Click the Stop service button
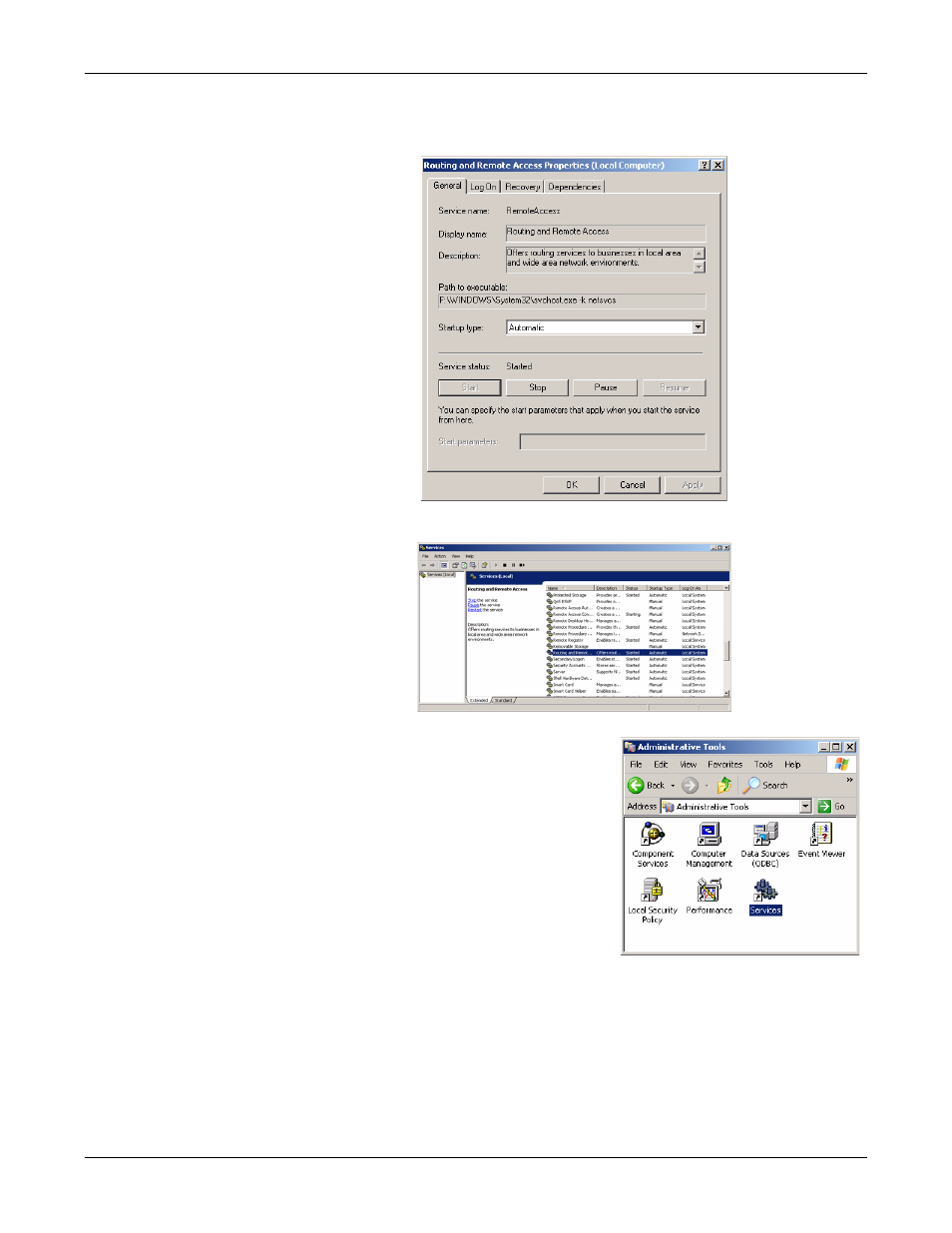 (x=537, y=387)
